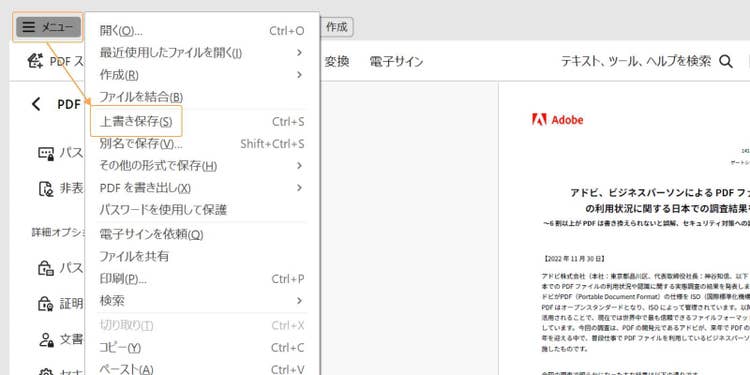
Task: Click the hidden info document icon
Action: 46,188
